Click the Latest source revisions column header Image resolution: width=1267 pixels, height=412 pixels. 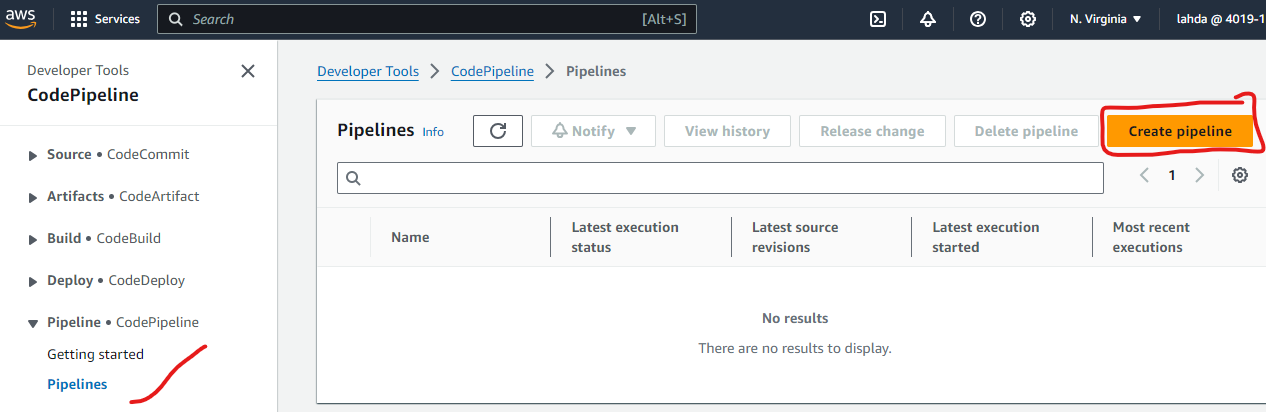point(795,237)
